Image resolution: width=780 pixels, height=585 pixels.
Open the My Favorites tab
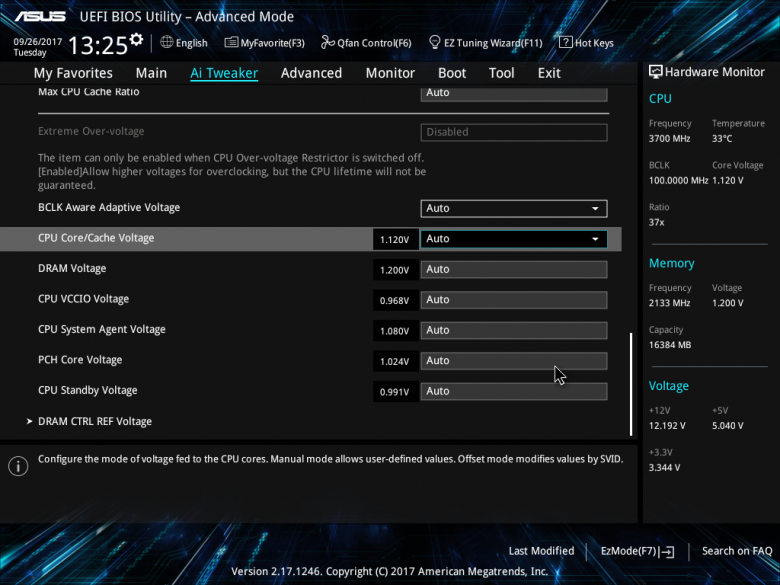point(73,73)
